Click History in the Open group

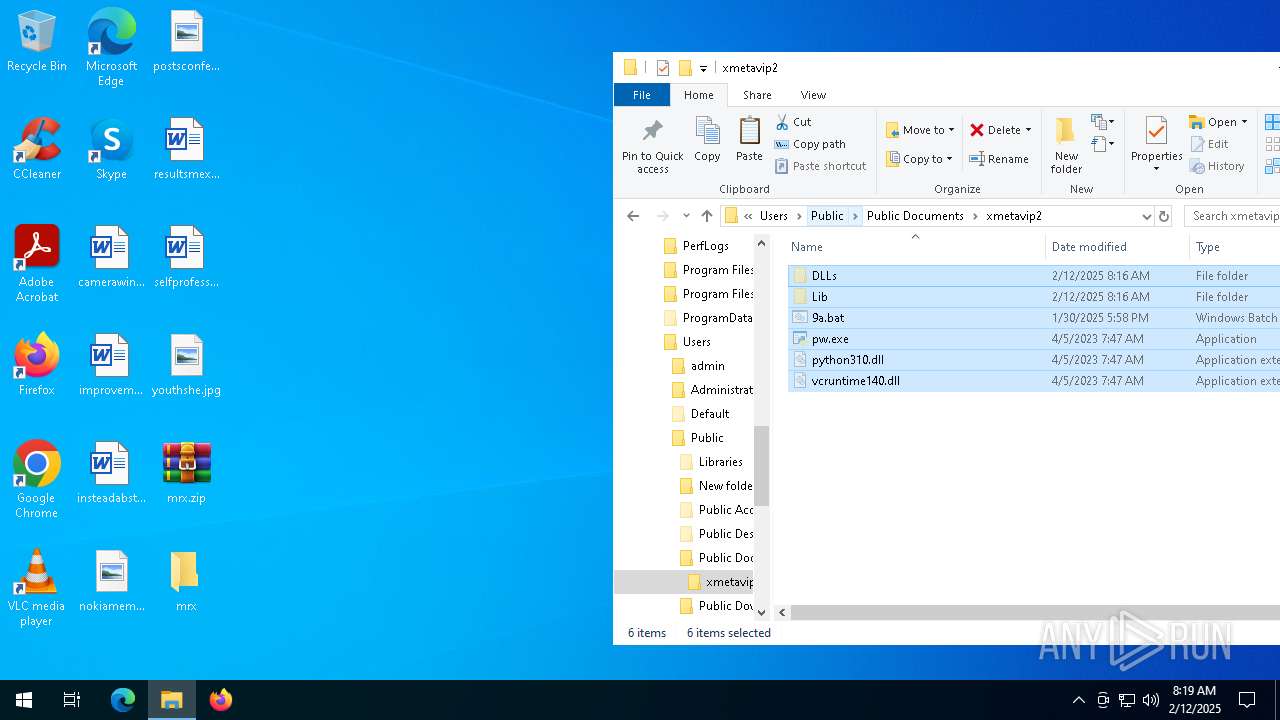coord(1217,166)
